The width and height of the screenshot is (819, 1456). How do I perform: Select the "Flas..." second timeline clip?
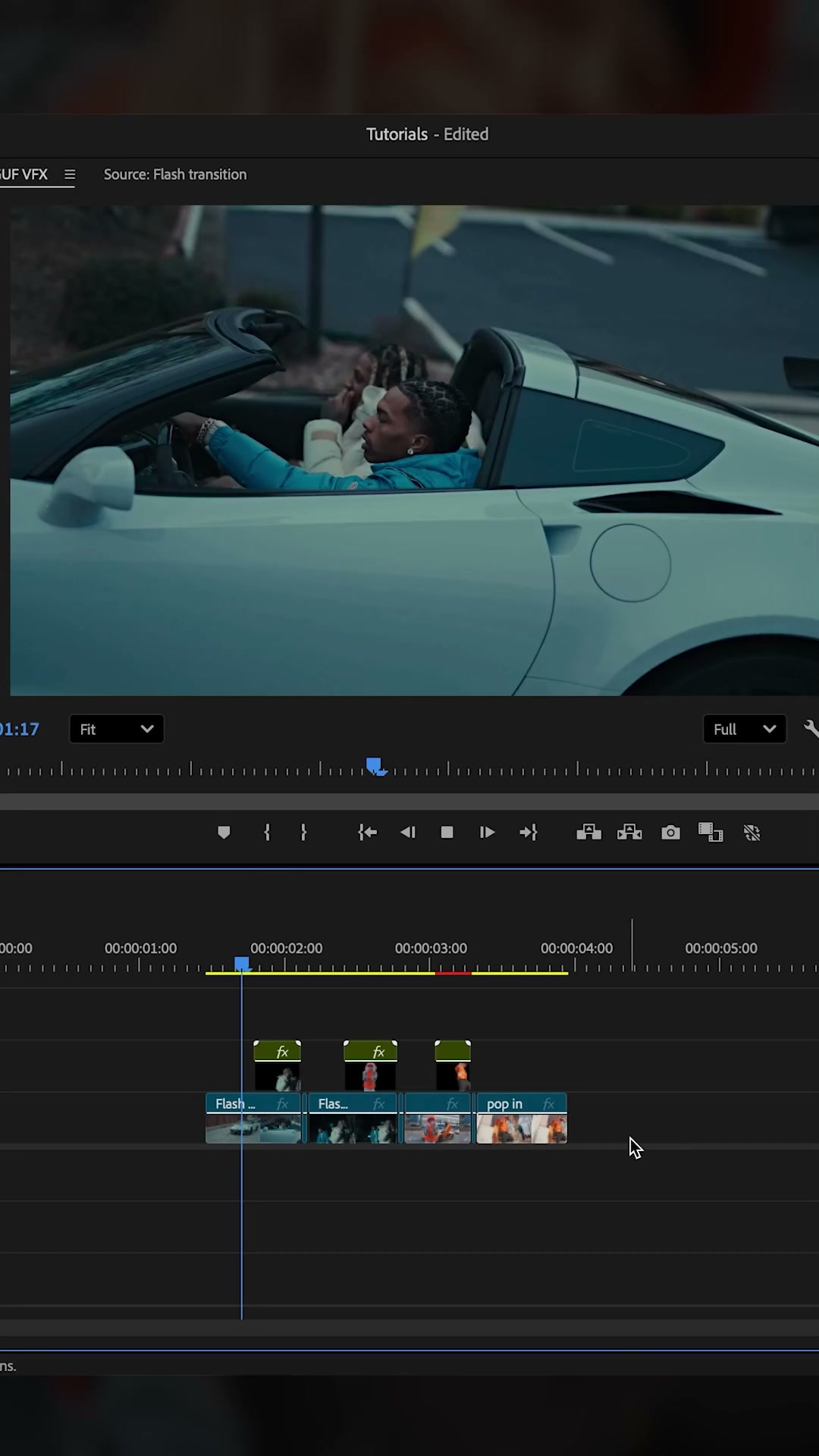click(353, 1118)
